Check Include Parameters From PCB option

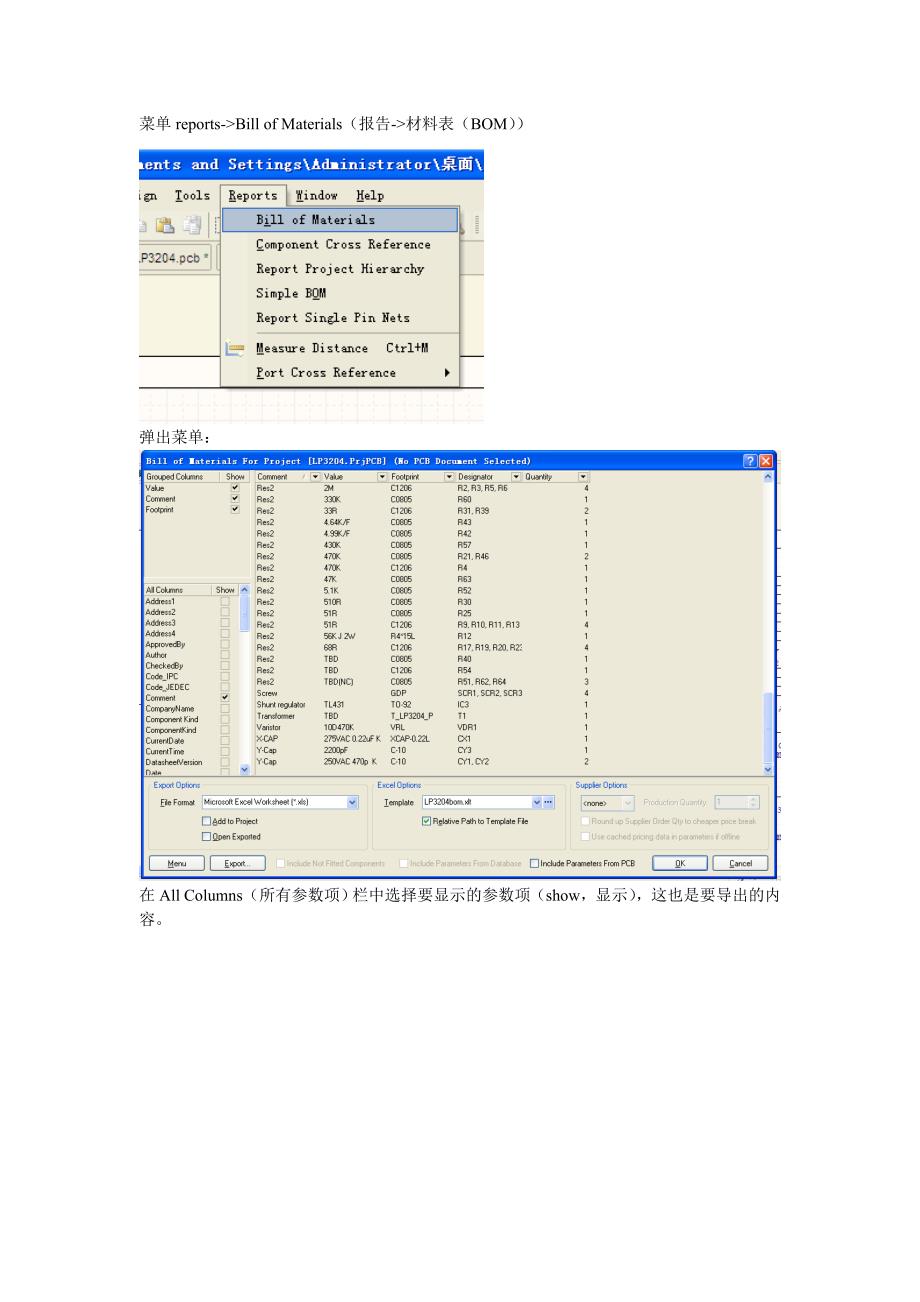pyautogui.click(x=534, y=863)
